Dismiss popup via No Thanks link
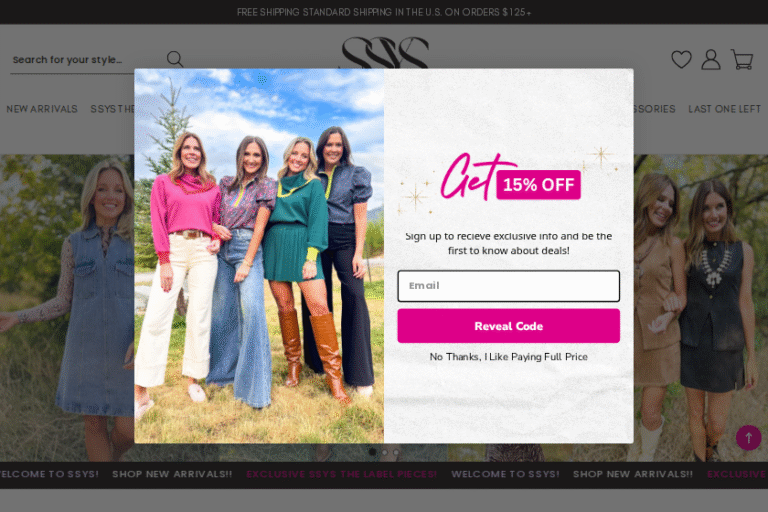Viewport: 768px width, 512px height. click(508, 357)
